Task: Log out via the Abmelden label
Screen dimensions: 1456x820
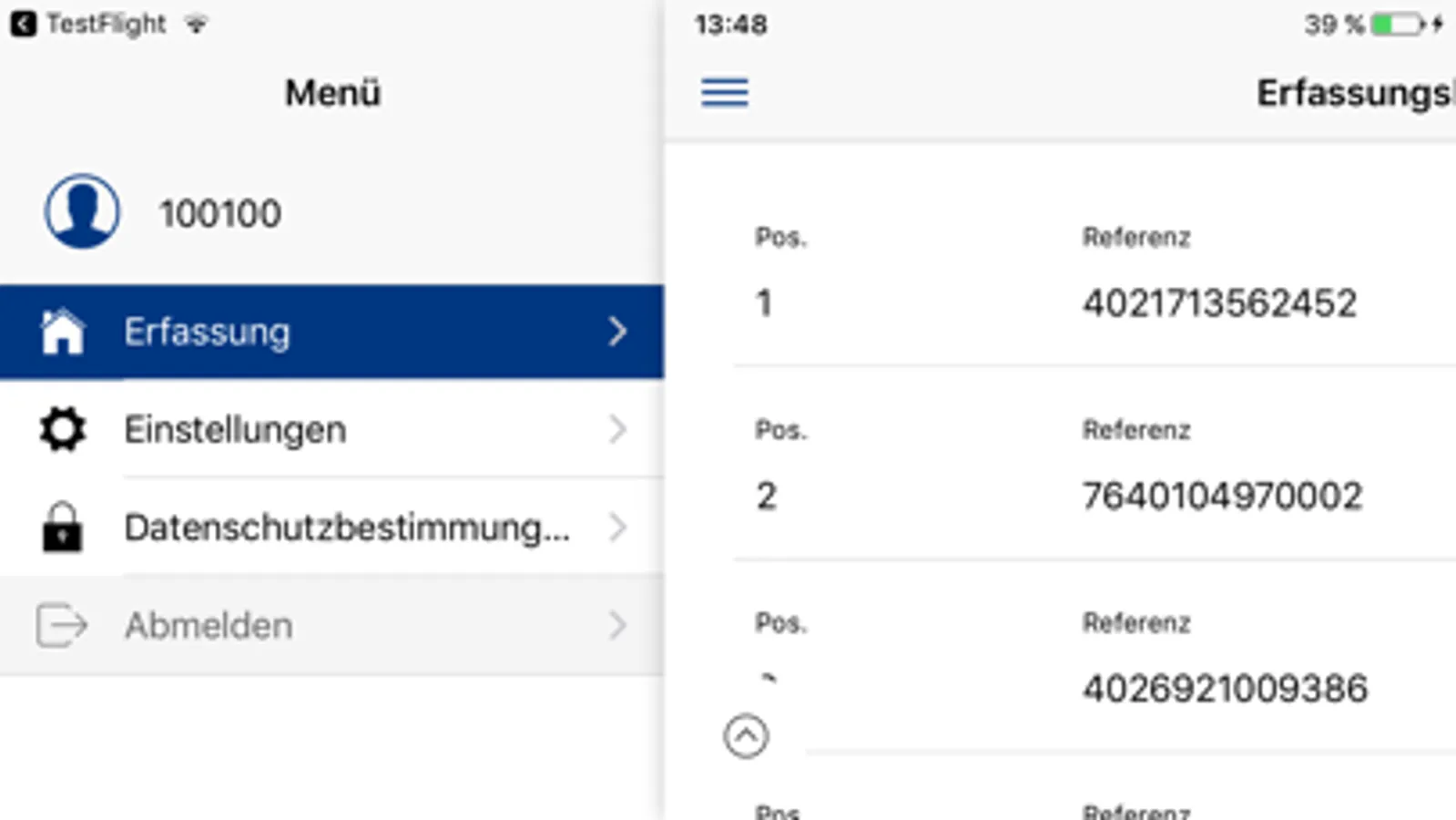Action: click(x=209, y=625)
